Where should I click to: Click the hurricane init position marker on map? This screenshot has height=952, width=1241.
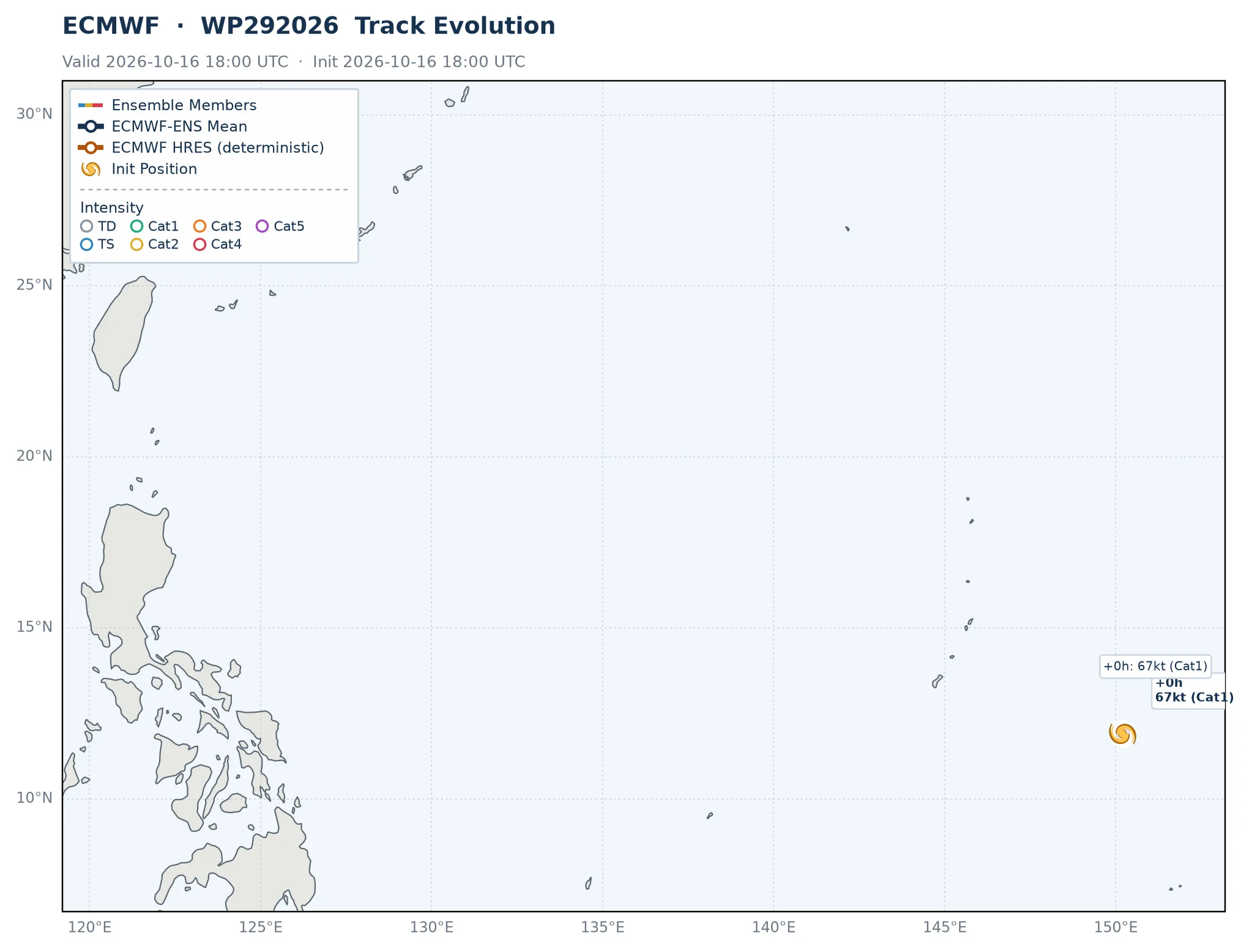pyautogui.click(x=1122, y=734)
